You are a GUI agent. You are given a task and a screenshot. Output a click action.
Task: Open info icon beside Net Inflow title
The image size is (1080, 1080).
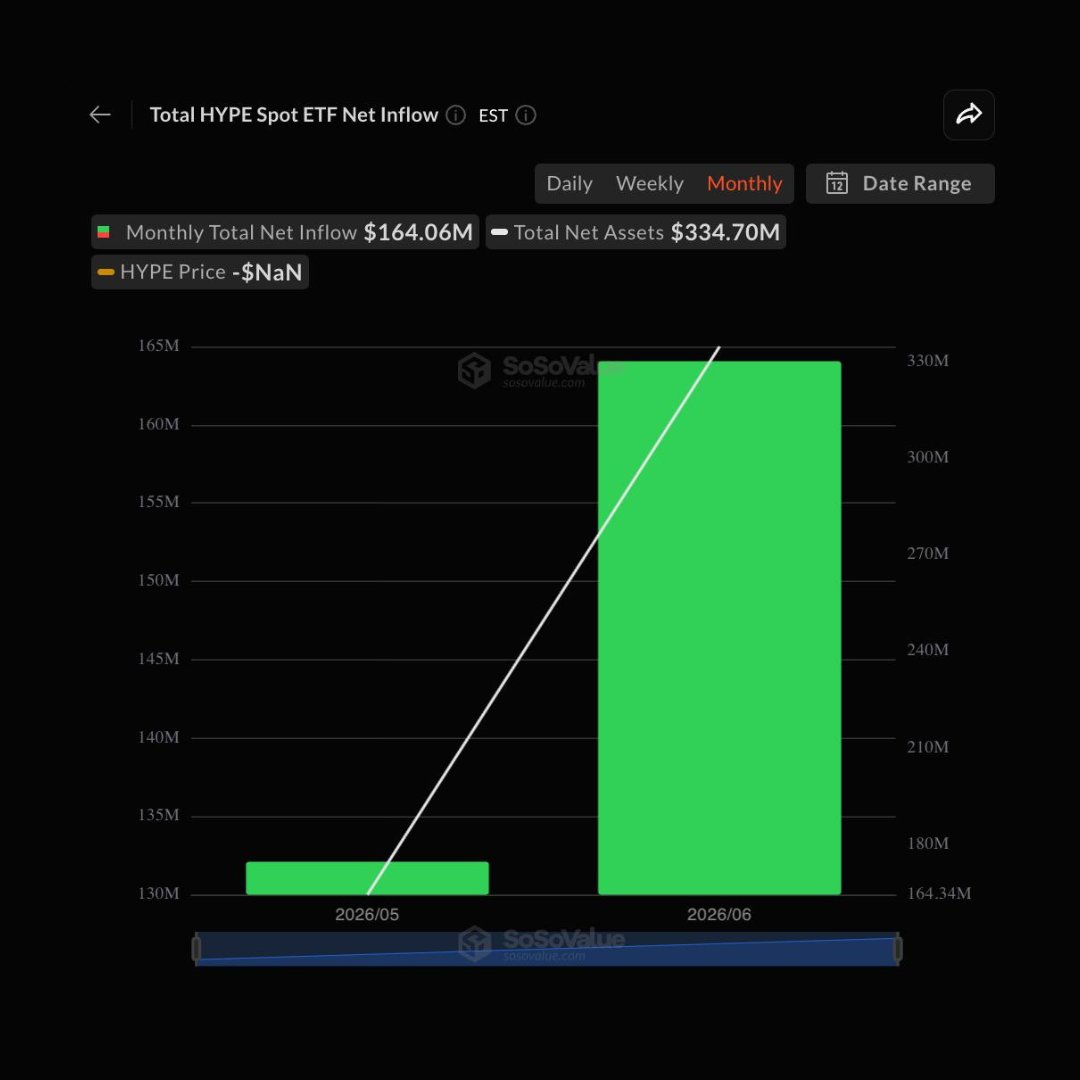tap(455, 115)
